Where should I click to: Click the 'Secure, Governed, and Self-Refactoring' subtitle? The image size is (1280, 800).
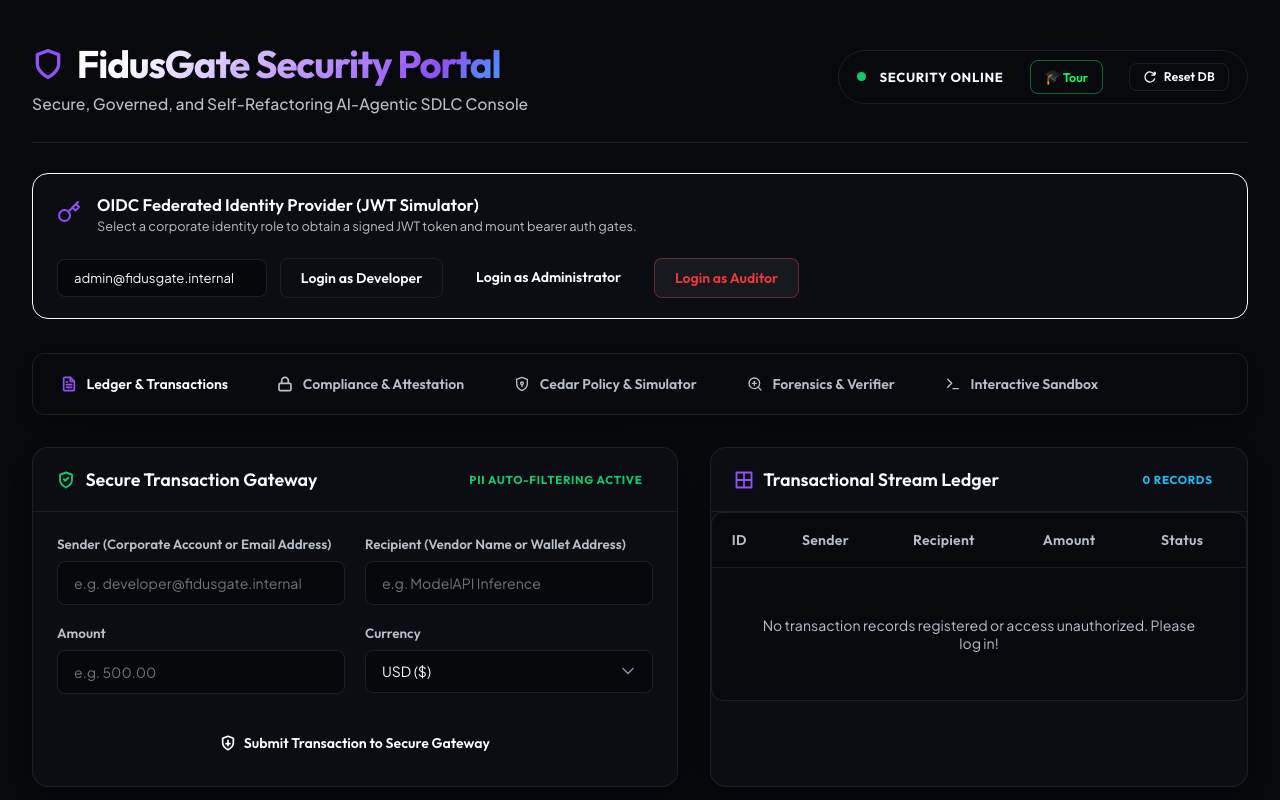click(280, 104)
